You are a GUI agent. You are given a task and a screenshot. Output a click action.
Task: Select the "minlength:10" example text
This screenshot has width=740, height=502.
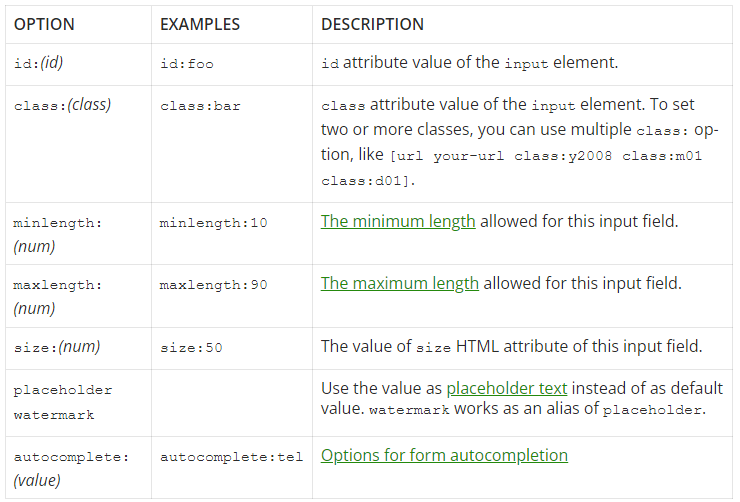pyautogui.click(x=213, y=223)
